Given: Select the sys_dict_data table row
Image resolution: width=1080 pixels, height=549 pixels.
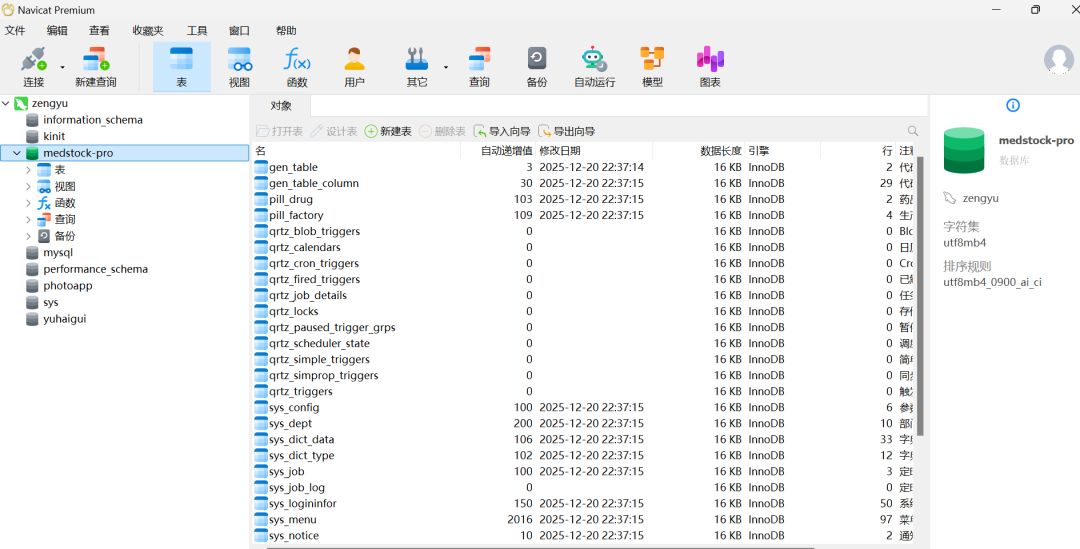Looking at the screenshot, I should 585,439.
